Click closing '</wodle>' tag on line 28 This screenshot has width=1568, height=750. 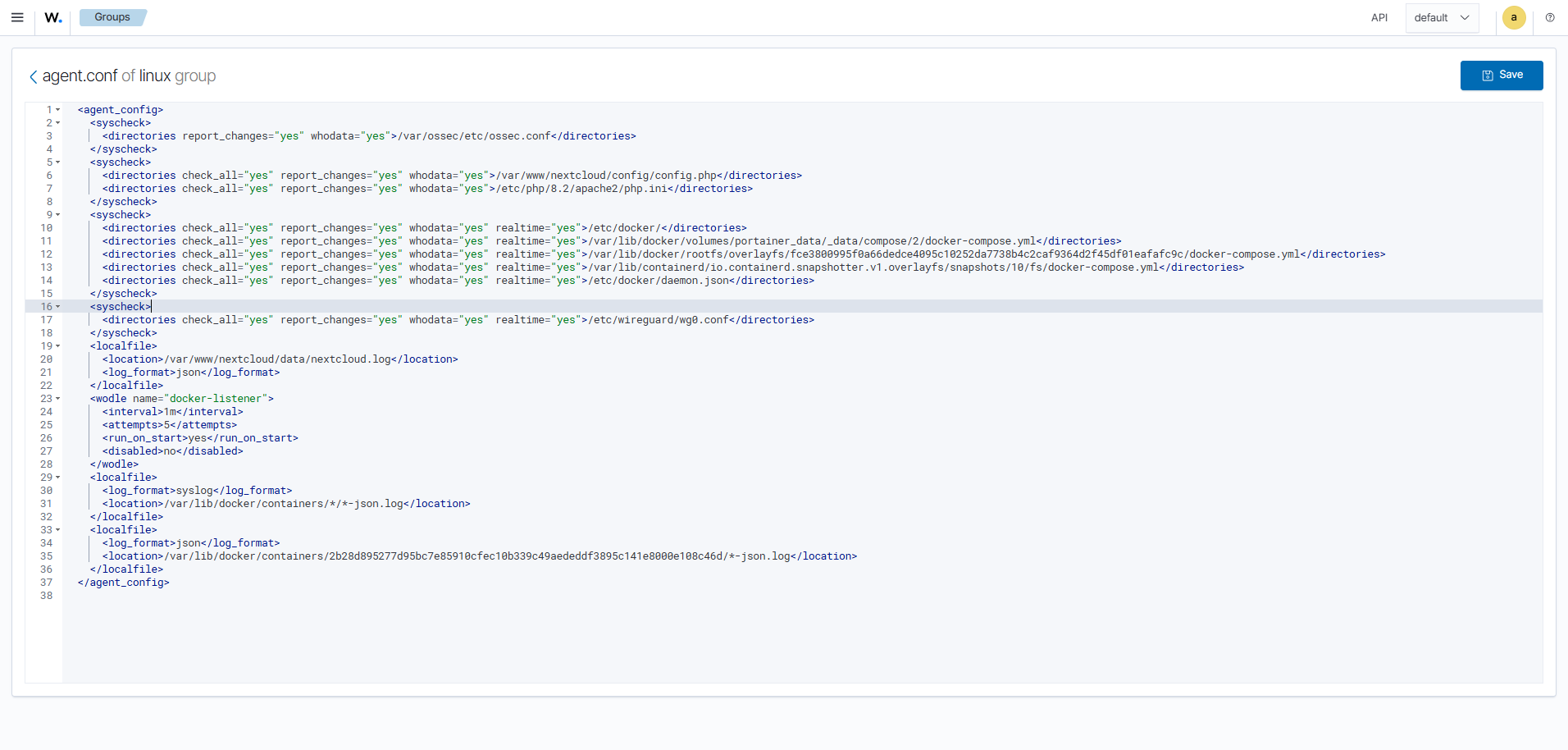[114, 464]
